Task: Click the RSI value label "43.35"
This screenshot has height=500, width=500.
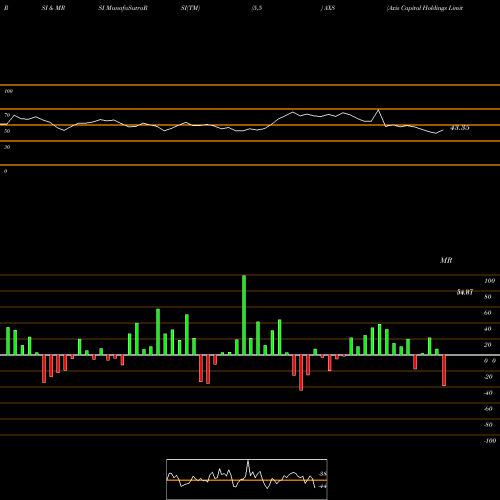Action: click(460, 128)
